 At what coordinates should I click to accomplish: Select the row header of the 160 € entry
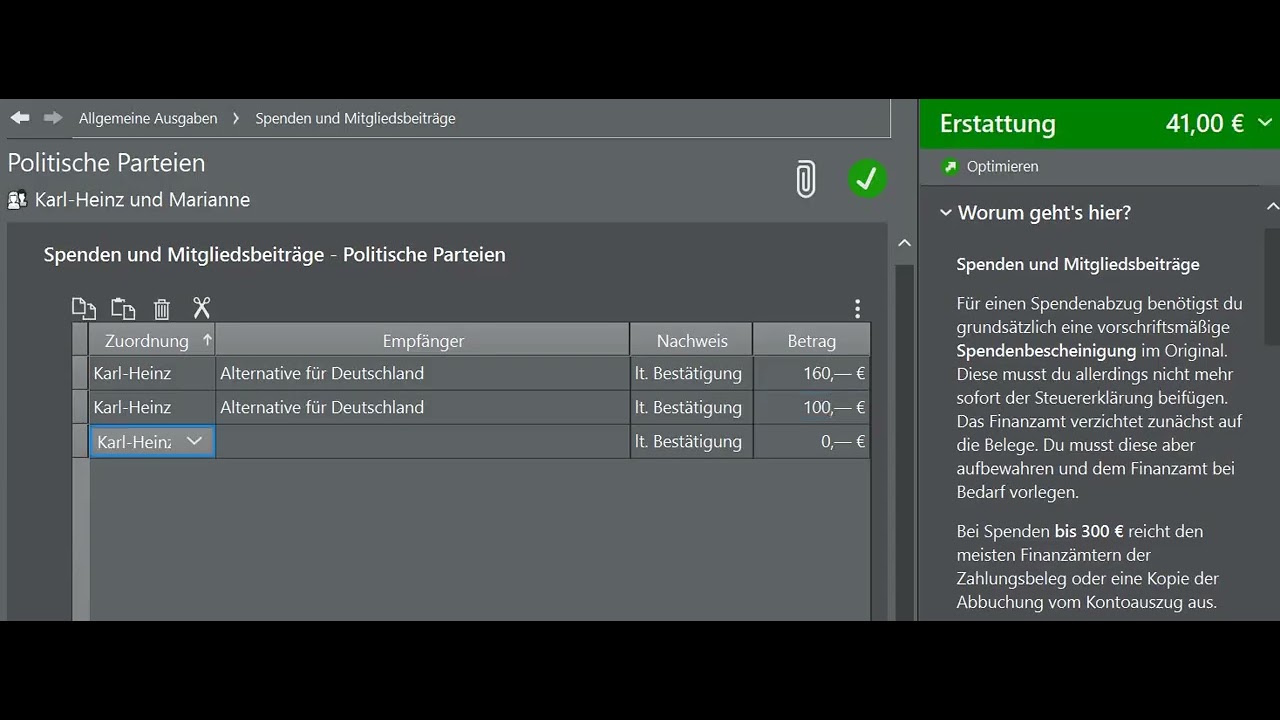pos(80,374)
